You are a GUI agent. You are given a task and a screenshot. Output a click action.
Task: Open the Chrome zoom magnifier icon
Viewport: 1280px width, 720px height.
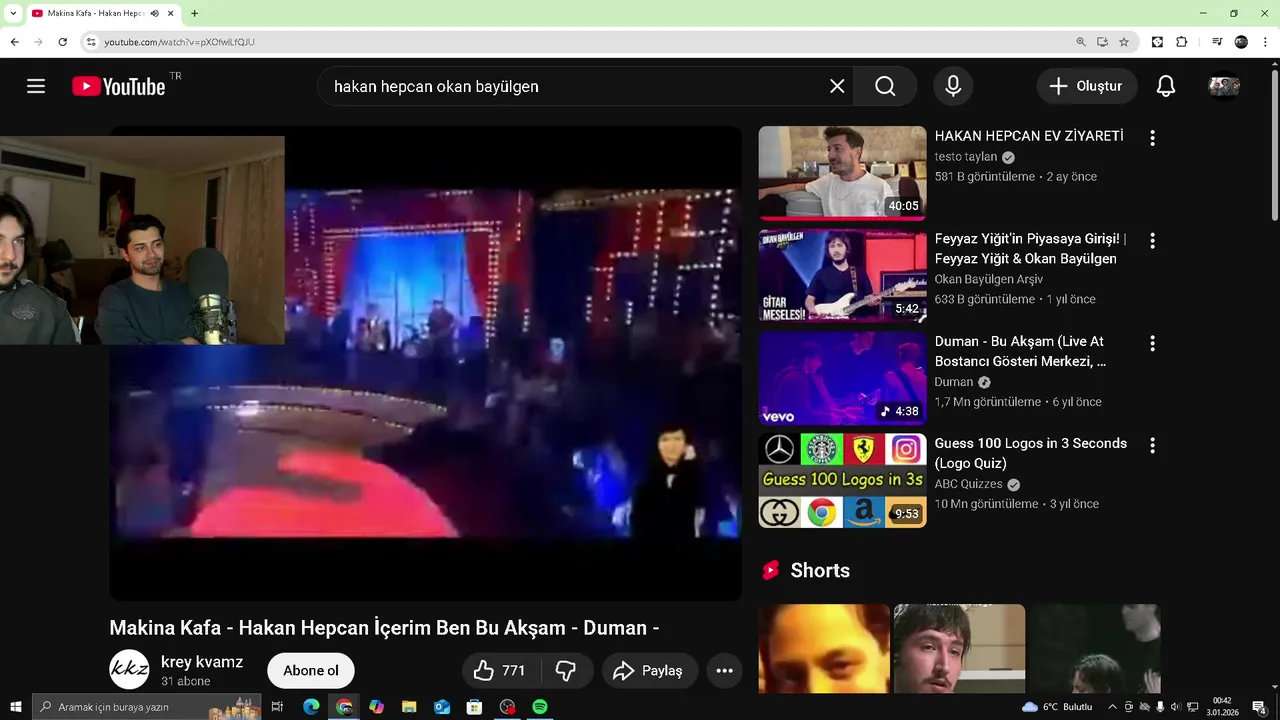1081,42
